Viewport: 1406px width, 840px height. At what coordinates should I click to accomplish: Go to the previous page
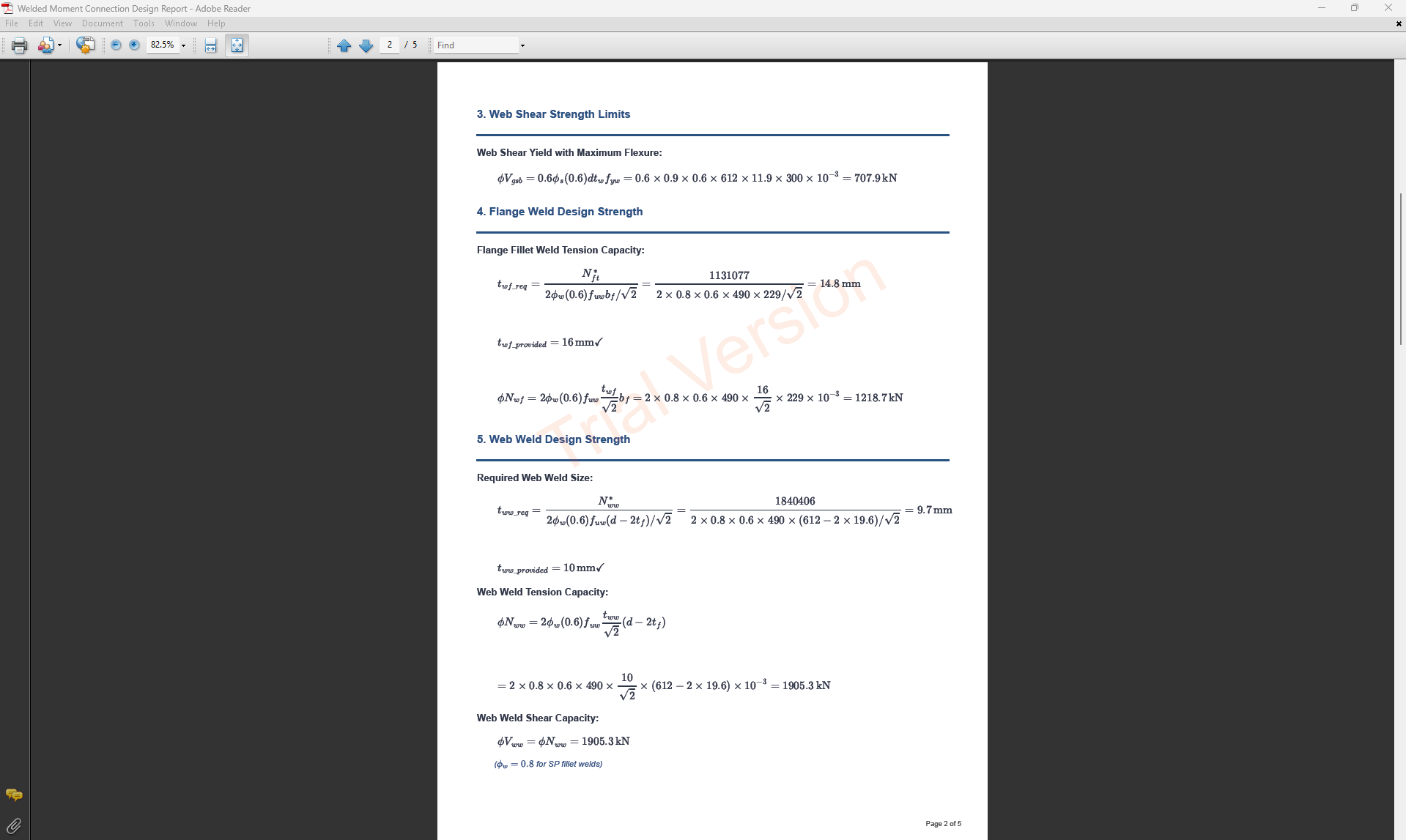pos(344,45)
